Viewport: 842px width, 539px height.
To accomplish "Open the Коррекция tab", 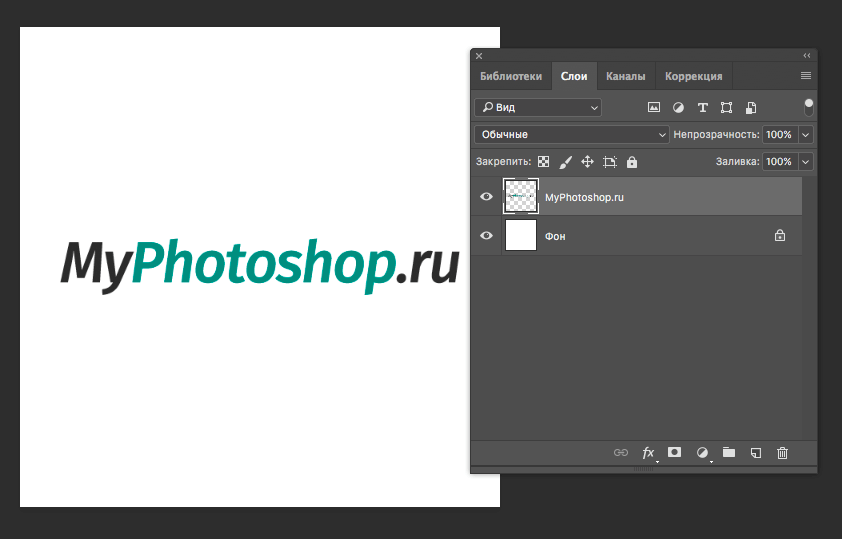I will click(x=694, y=76).
